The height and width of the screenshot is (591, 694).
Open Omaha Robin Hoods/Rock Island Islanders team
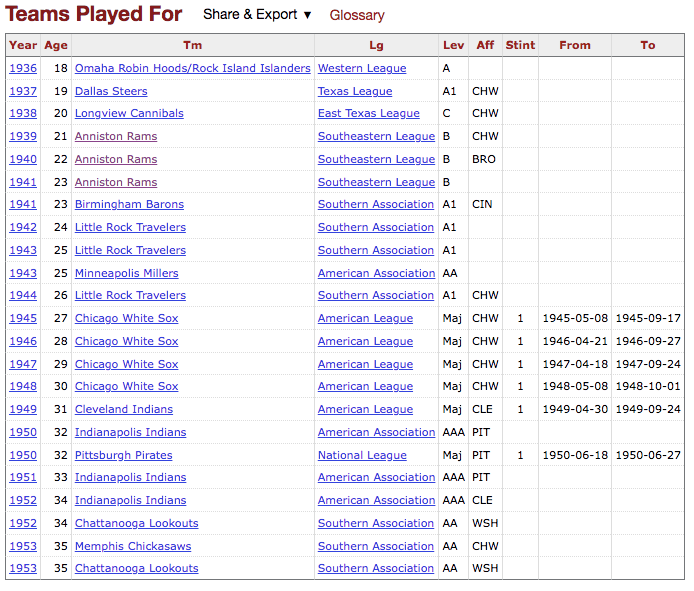click(x=192, y=68)
